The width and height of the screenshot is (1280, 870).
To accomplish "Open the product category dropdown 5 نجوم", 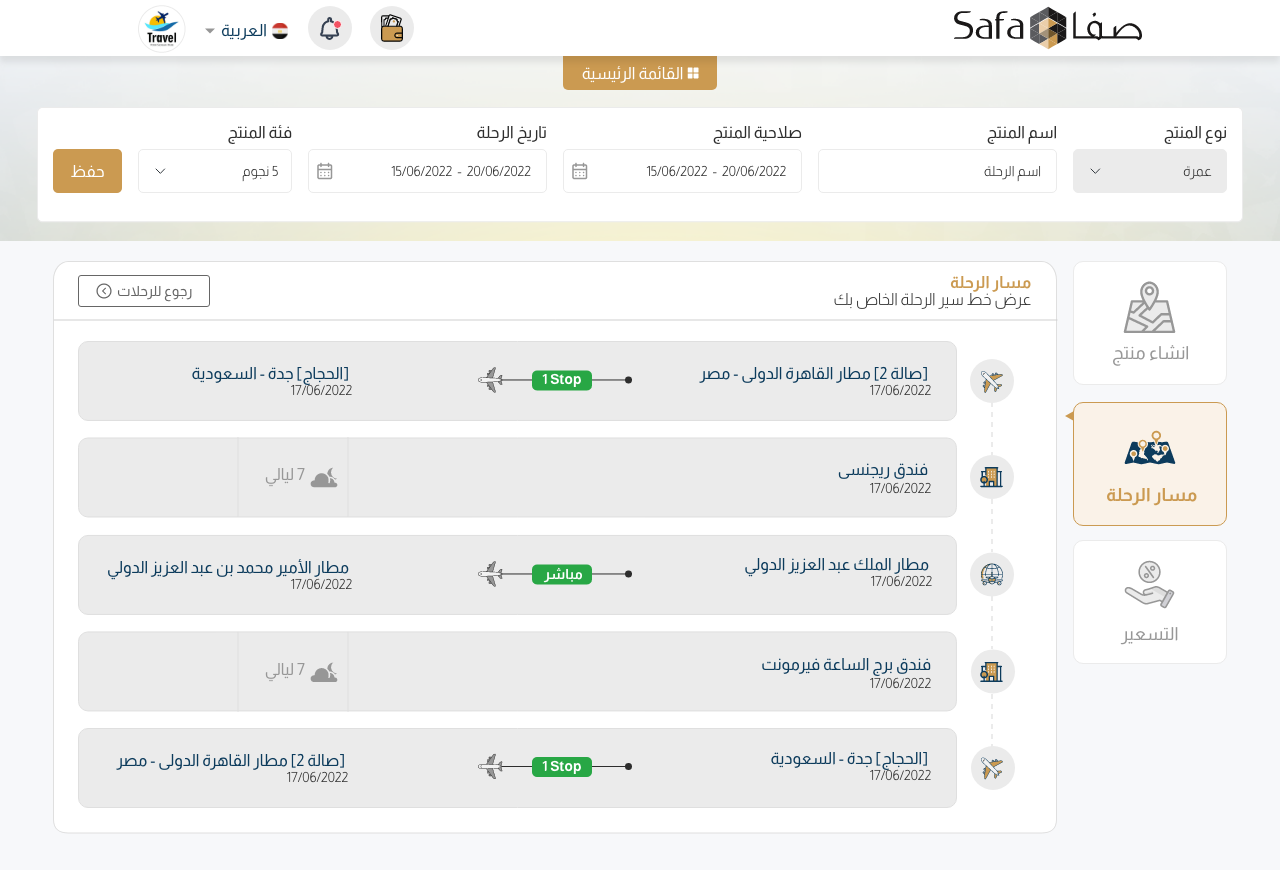I will (x=215, y=171).
